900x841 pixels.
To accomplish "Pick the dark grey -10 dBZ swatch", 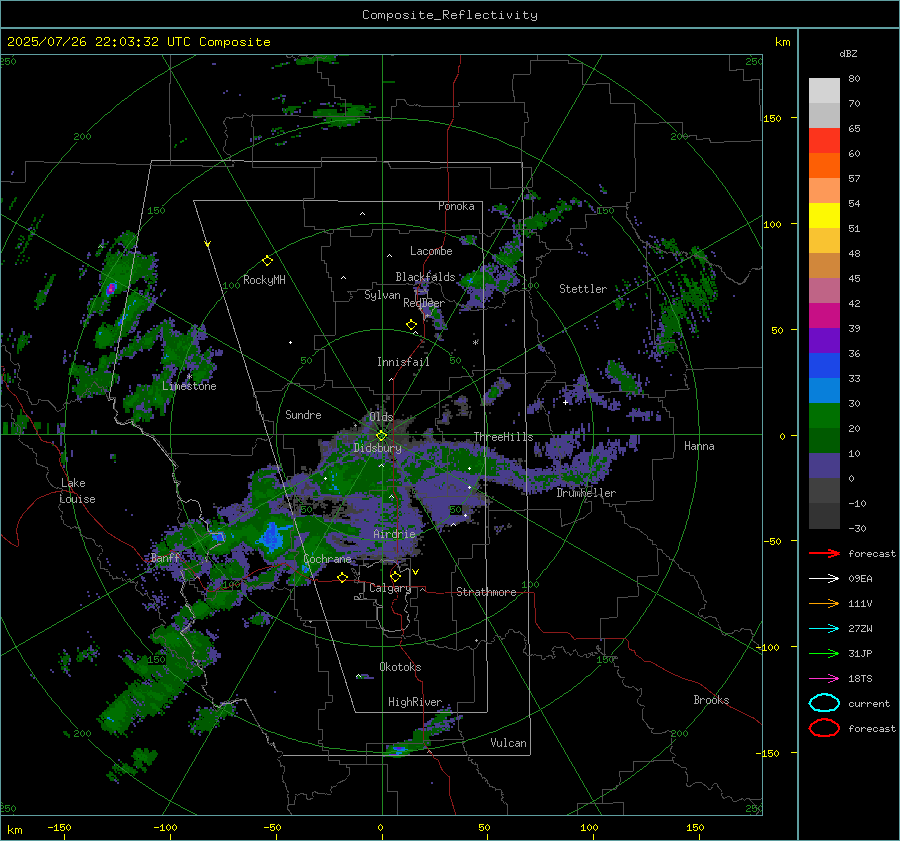I will click(824, 515).
